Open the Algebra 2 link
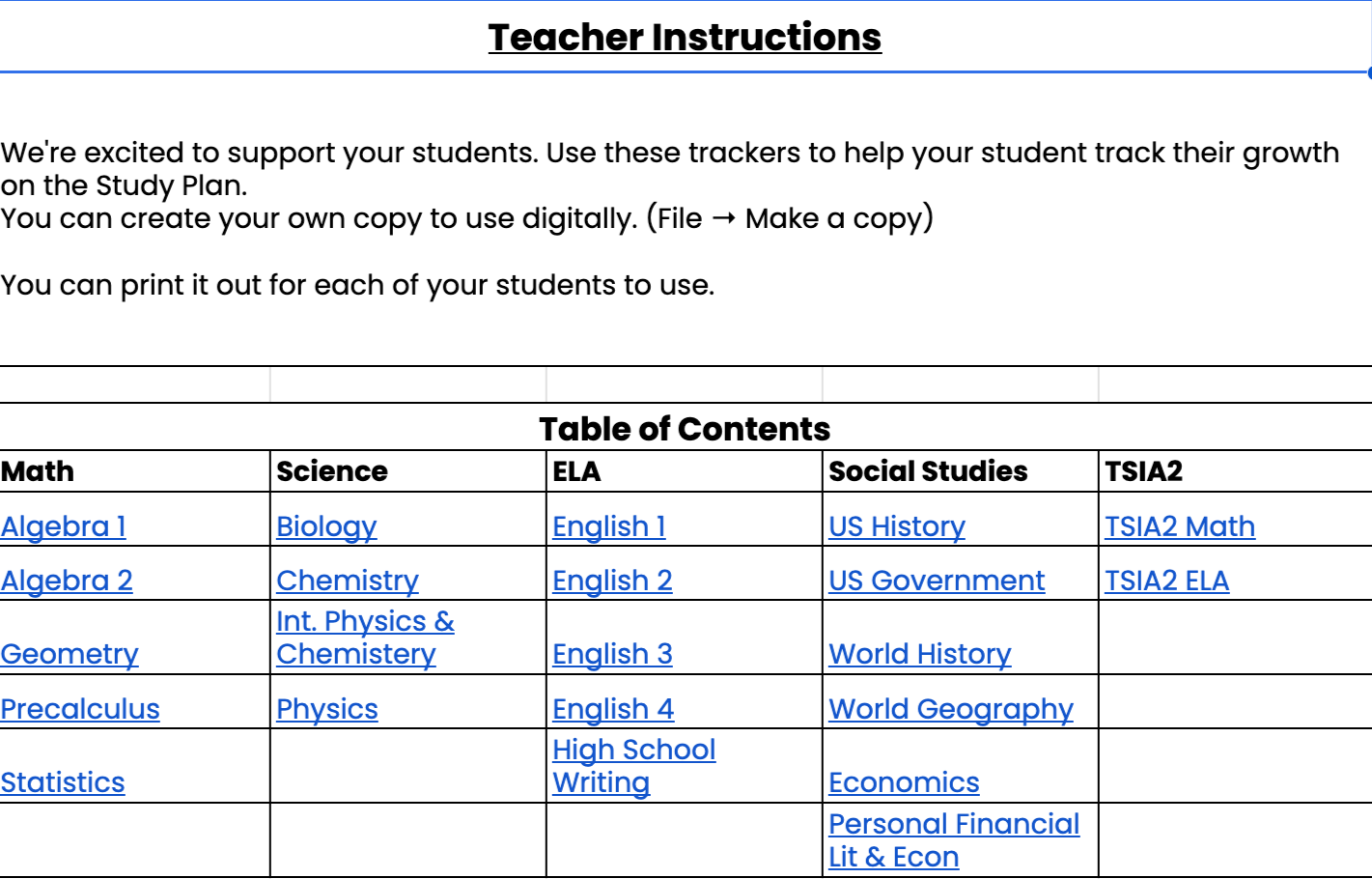1372x879 pixels. click(x=67, y=581)
